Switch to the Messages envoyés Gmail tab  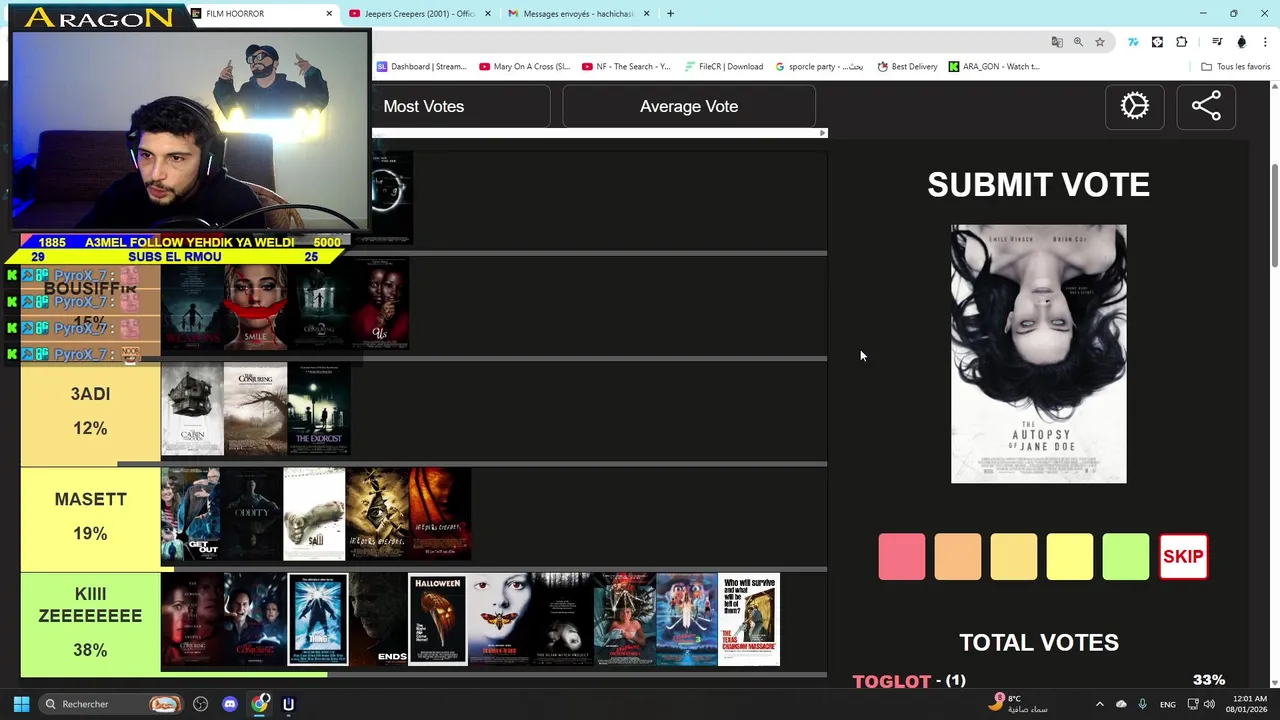pos(578,14)
